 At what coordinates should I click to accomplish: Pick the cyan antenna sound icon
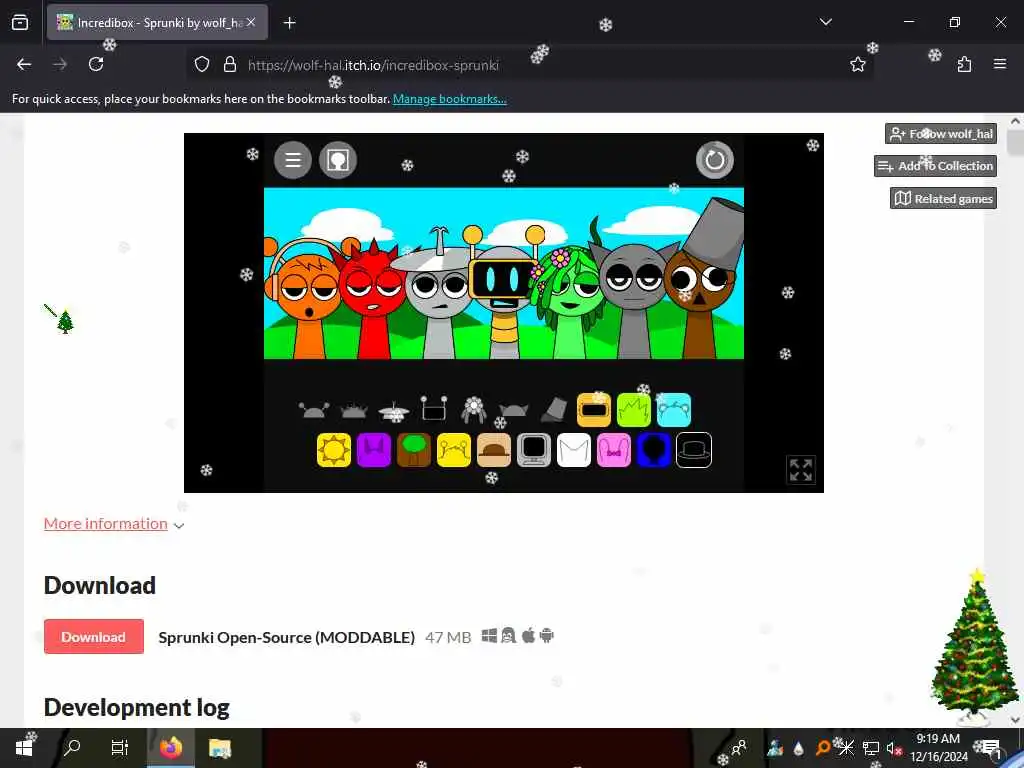(673, 409)
